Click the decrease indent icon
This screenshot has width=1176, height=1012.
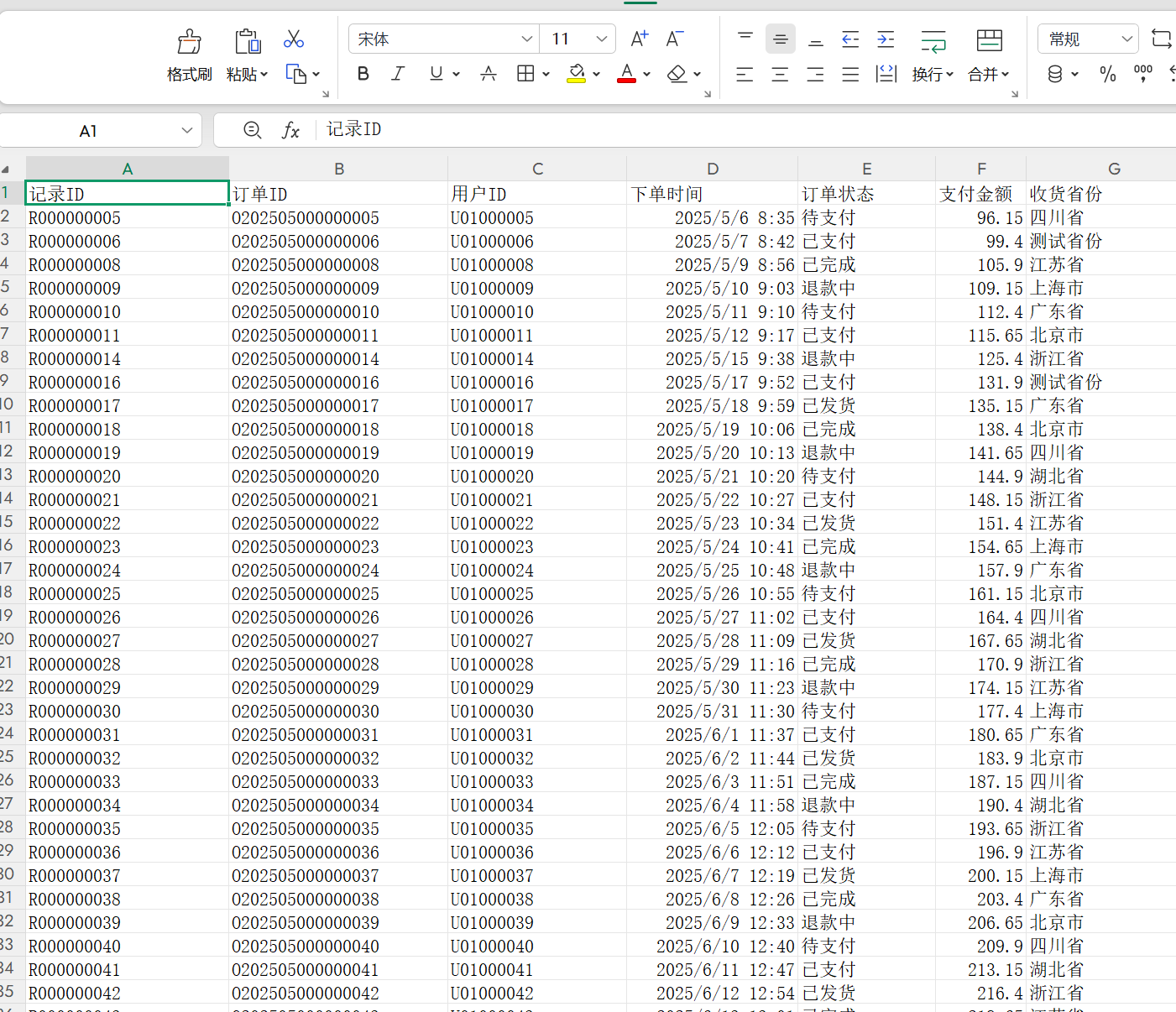pos(850,39)
